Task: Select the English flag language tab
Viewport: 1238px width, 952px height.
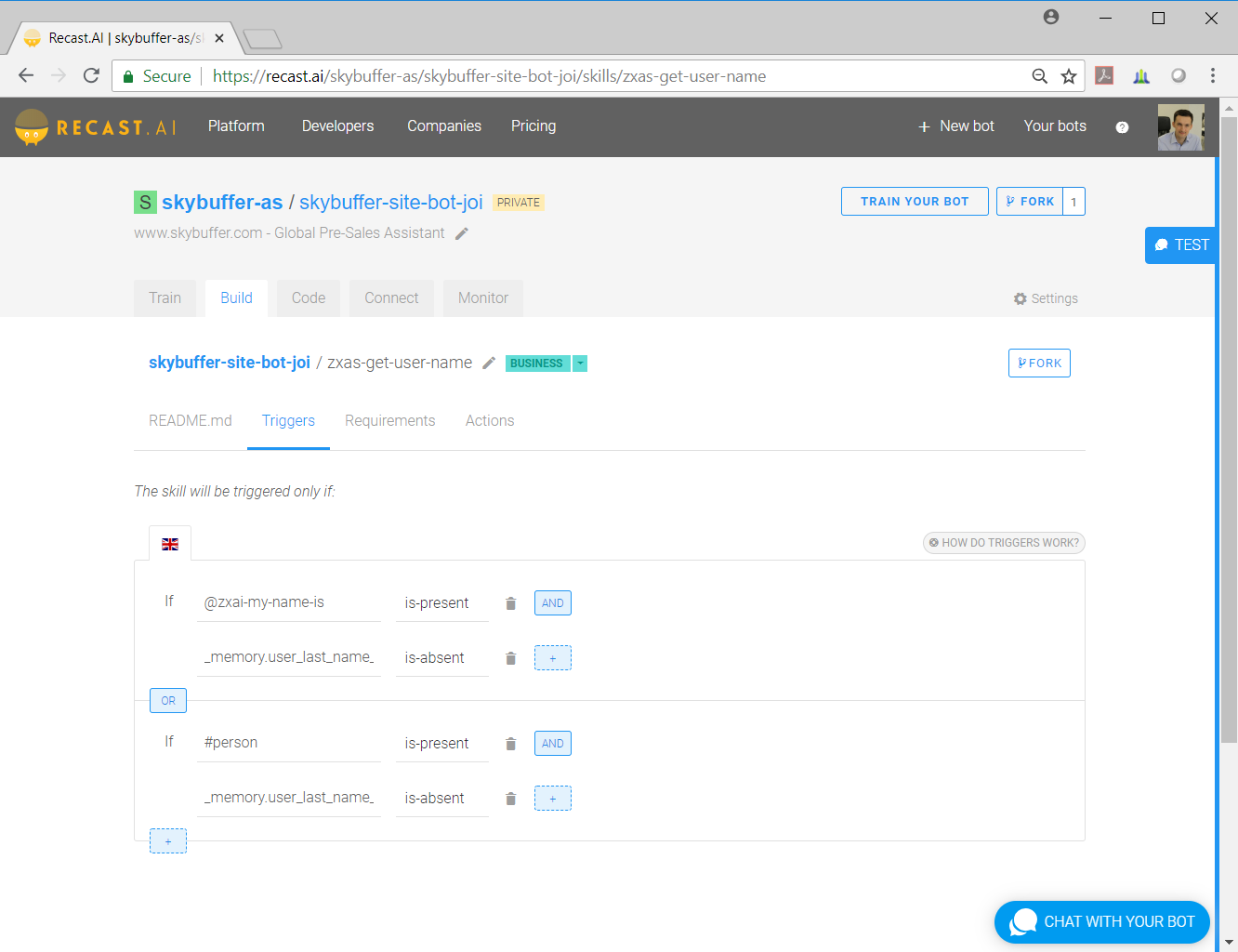Action: pyautogui.click(x=170, y=544)
